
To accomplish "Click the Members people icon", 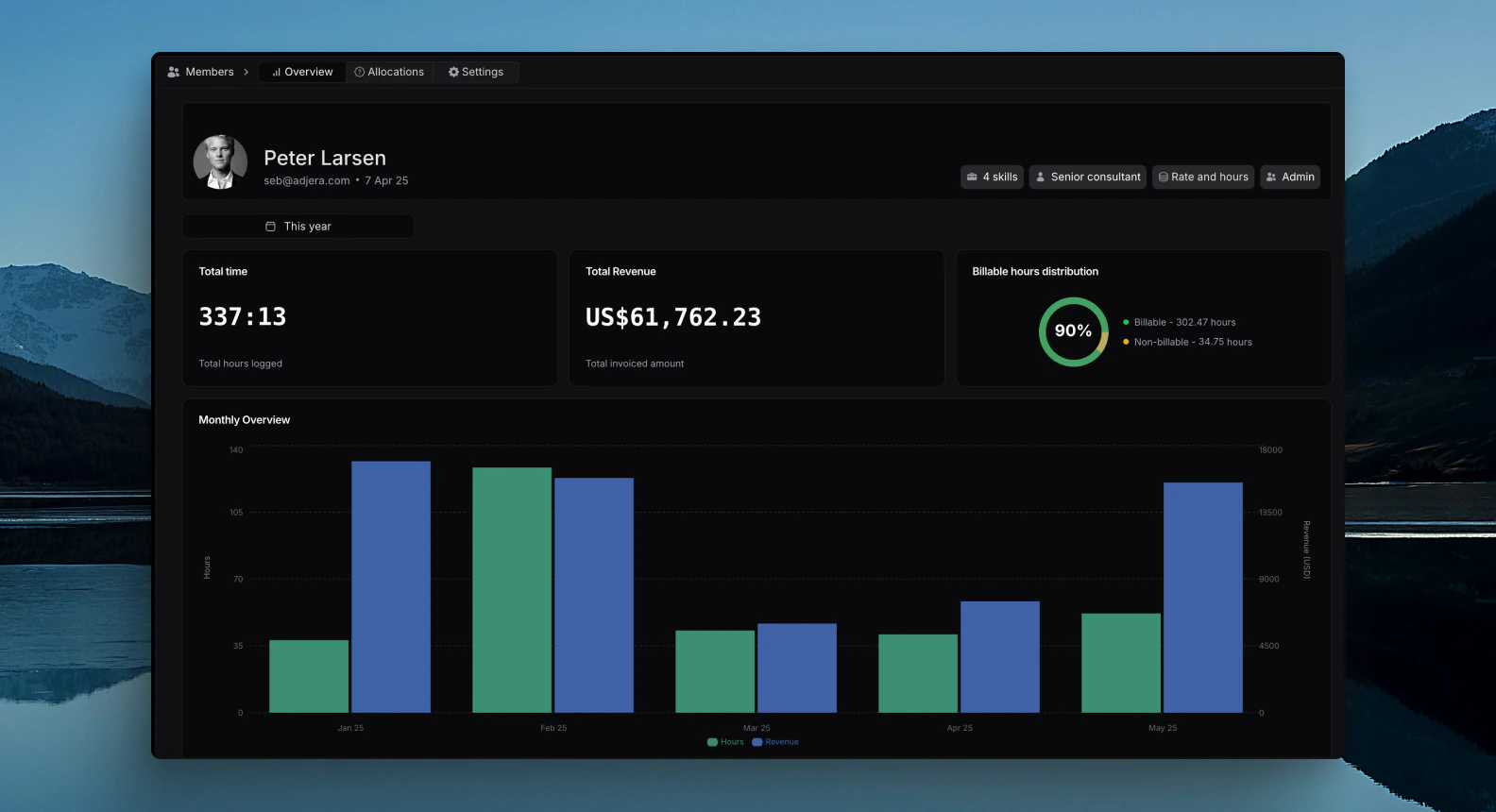I will (x=174, y=72).
